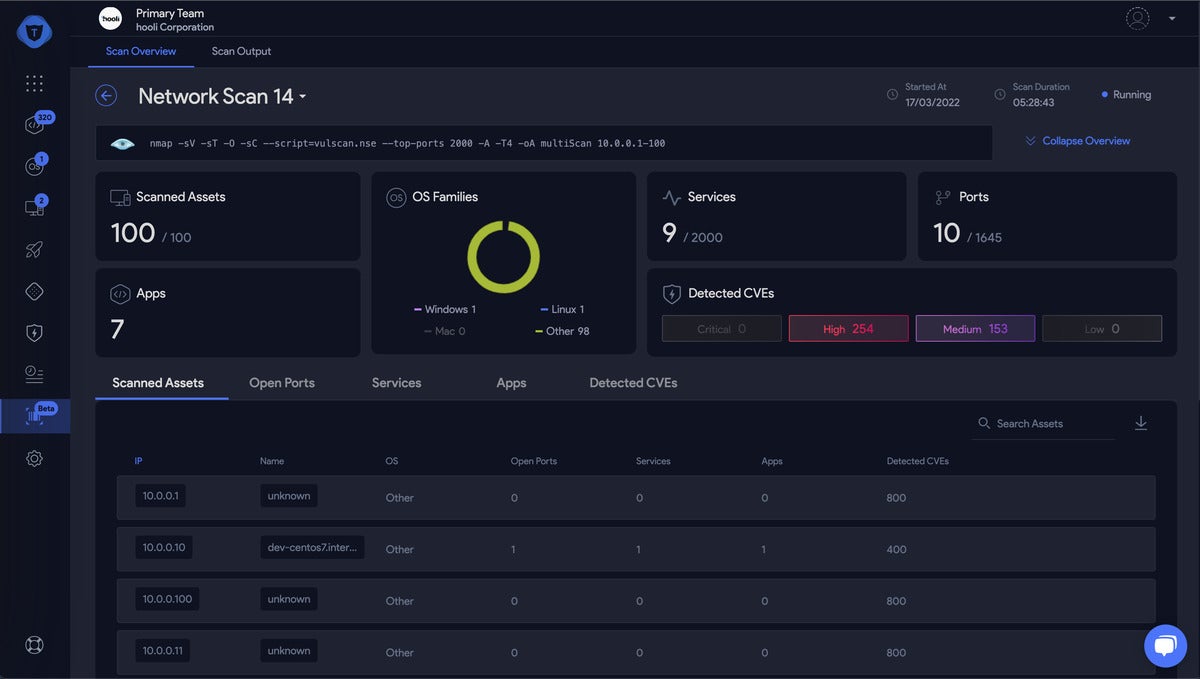The height and width of the screenshot is (679, 1200).
Task: Select the Apps tab
Action: [511, 383]
